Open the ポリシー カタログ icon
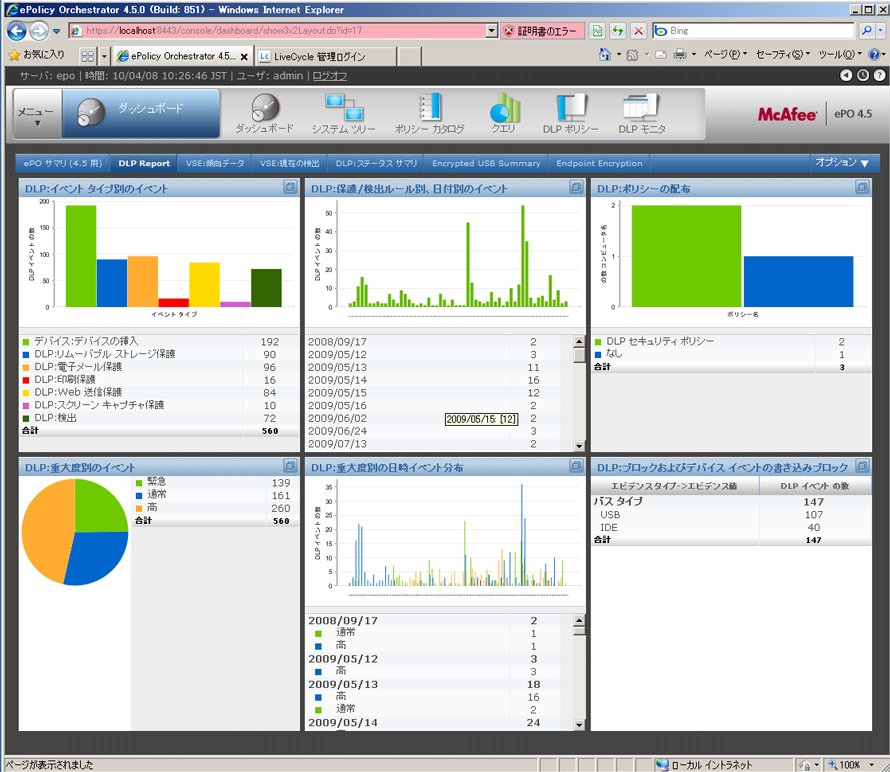890x772 pixels. point(430,114)
